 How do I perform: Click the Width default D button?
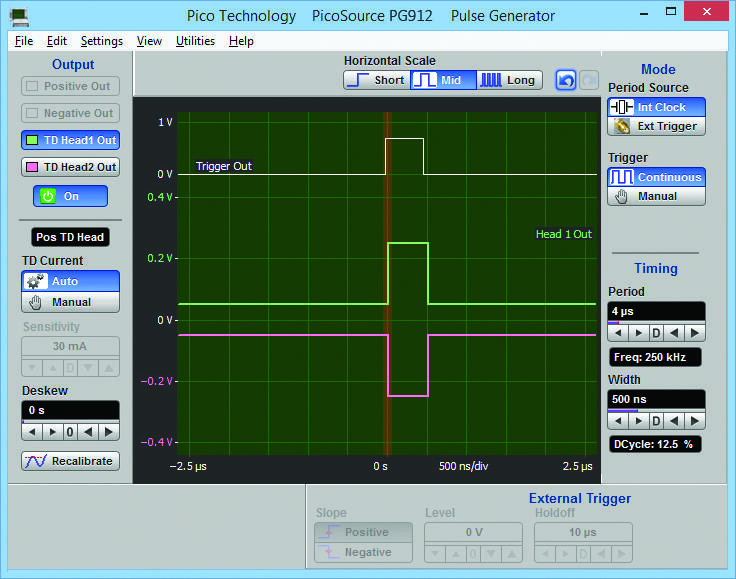(x=657, y=421)
